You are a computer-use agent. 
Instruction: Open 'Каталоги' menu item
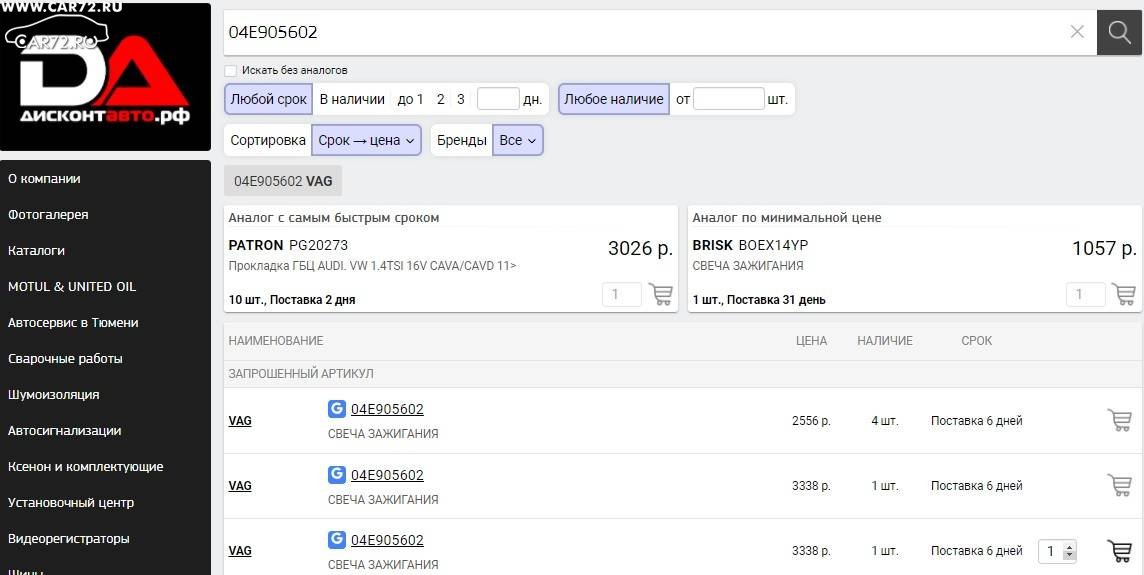36,250
